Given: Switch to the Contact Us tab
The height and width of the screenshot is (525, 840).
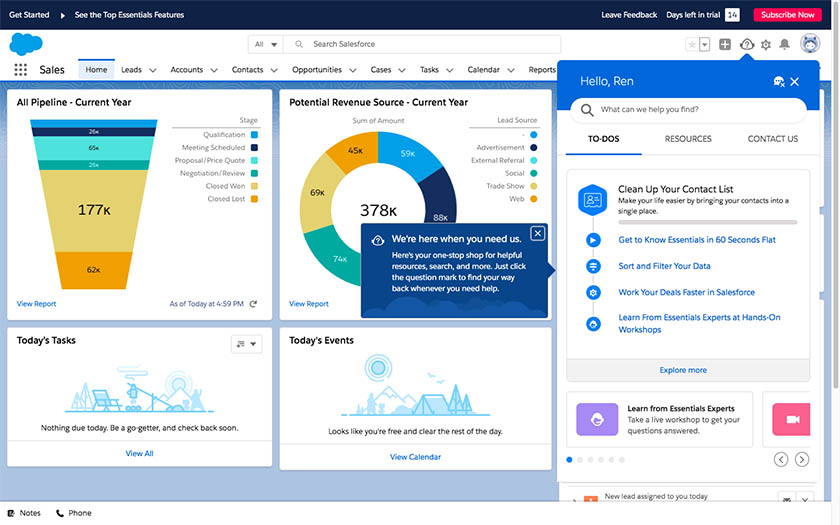Looking at the screenshot, I should pos(772,139).
